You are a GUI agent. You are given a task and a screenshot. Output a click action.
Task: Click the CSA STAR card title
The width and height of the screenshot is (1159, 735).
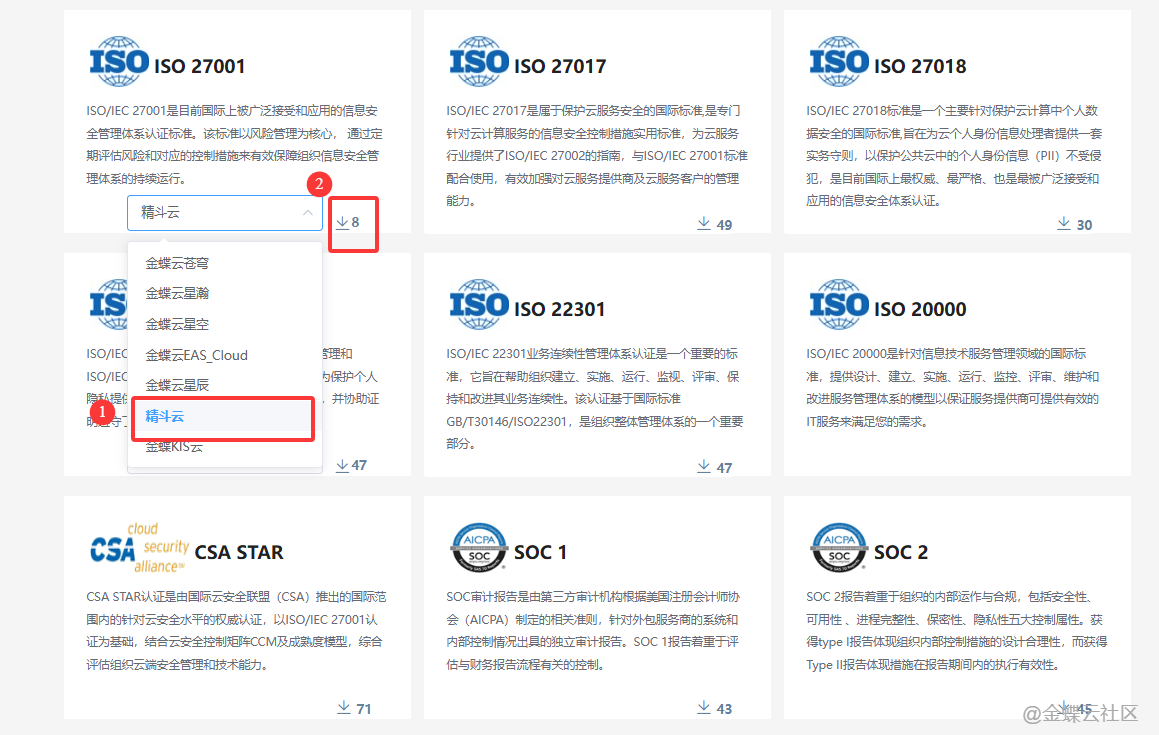239,552
